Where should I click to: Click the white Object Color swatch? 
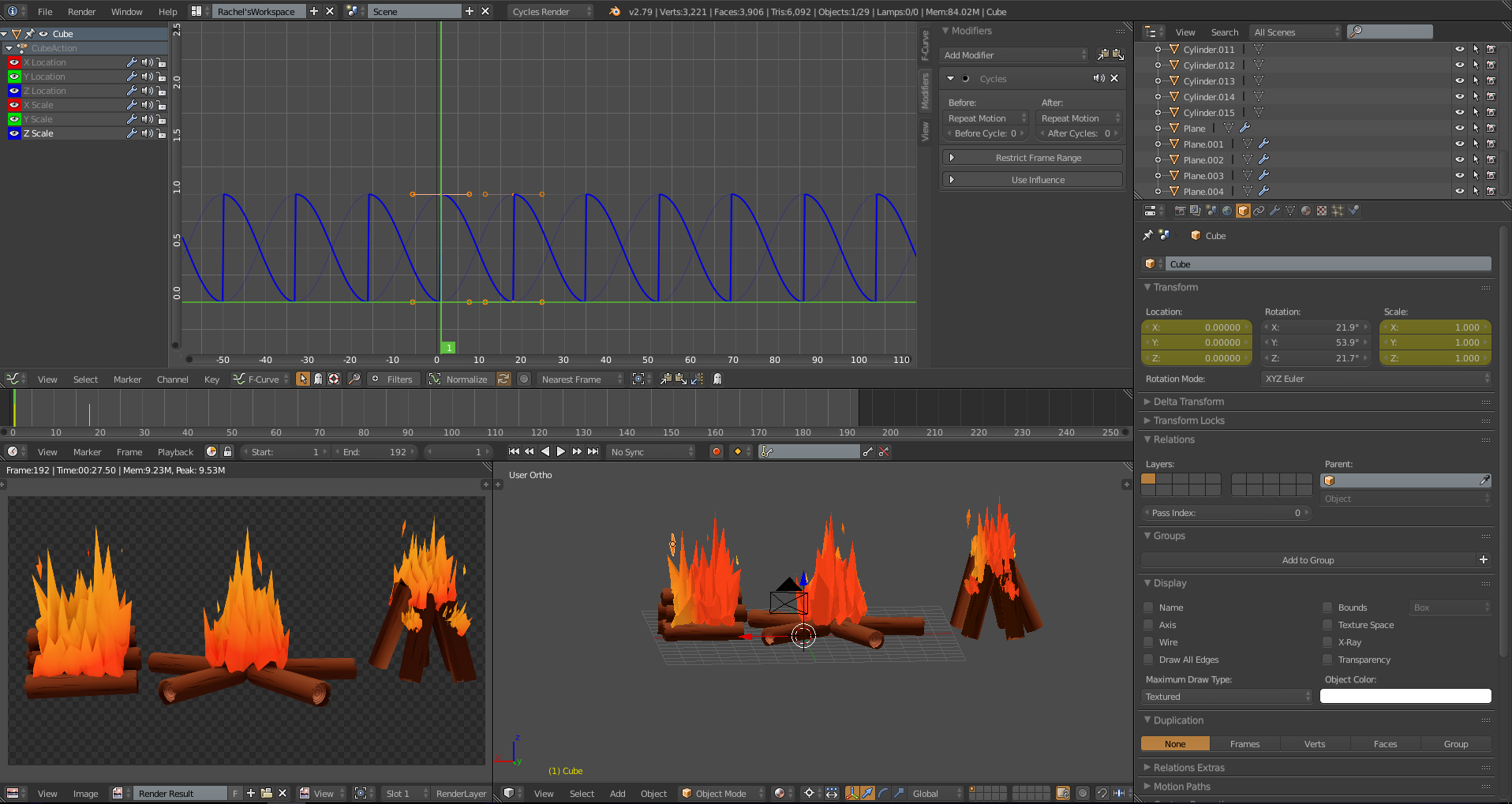click(x=1405, y=696)
